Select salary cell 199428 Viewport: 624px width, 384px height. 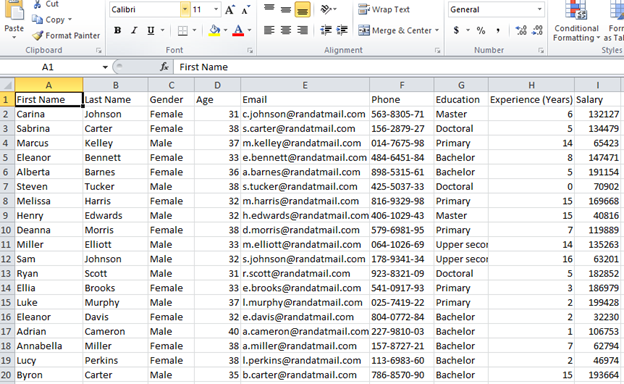[x=597, y=302]
